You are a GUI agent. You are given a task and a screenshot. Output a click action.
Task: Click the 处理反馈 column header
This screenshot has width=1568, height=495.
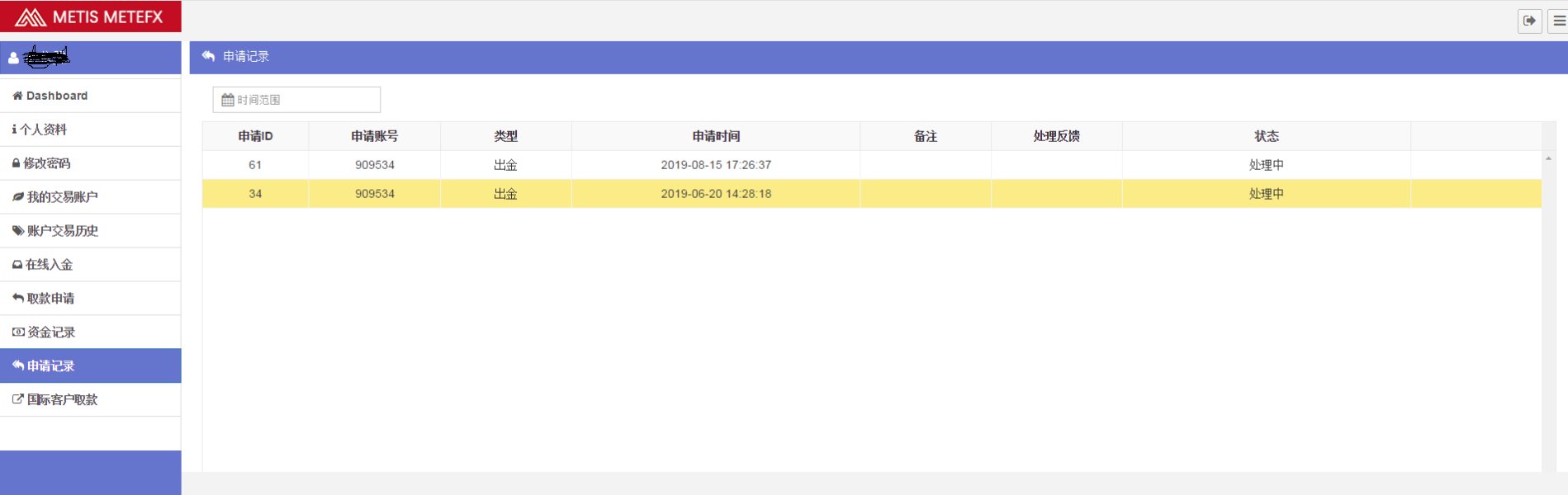pyautogui.click(x=1057, y=136)
